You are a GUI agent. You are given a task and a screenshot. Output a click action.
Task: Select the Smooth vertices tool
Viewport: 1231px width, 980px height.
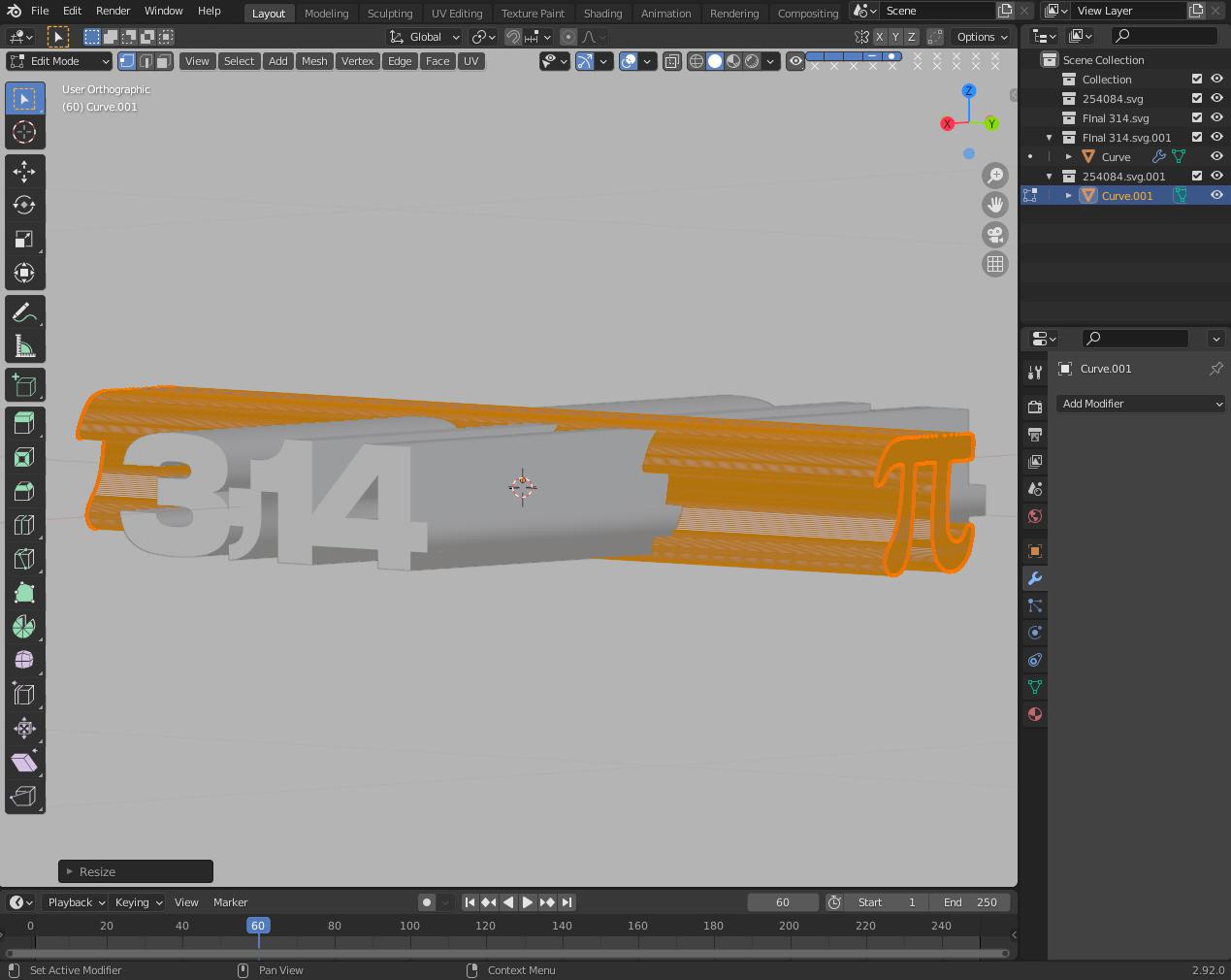click(24, 660)
